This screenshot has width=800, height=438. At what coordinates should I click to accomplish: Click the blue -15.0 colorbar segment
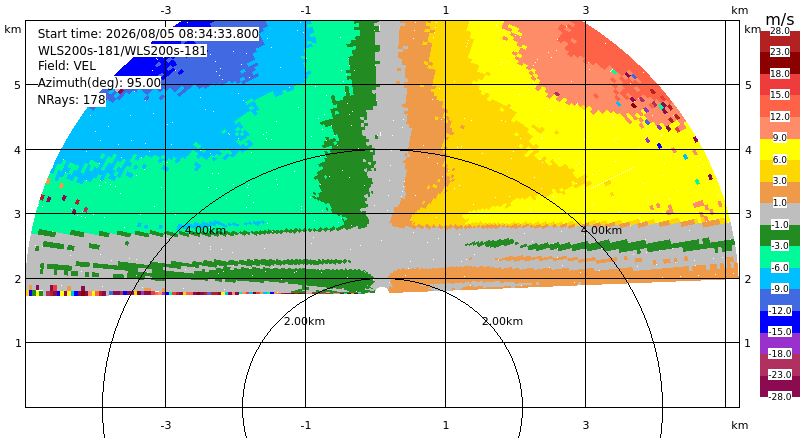point(780,322)
